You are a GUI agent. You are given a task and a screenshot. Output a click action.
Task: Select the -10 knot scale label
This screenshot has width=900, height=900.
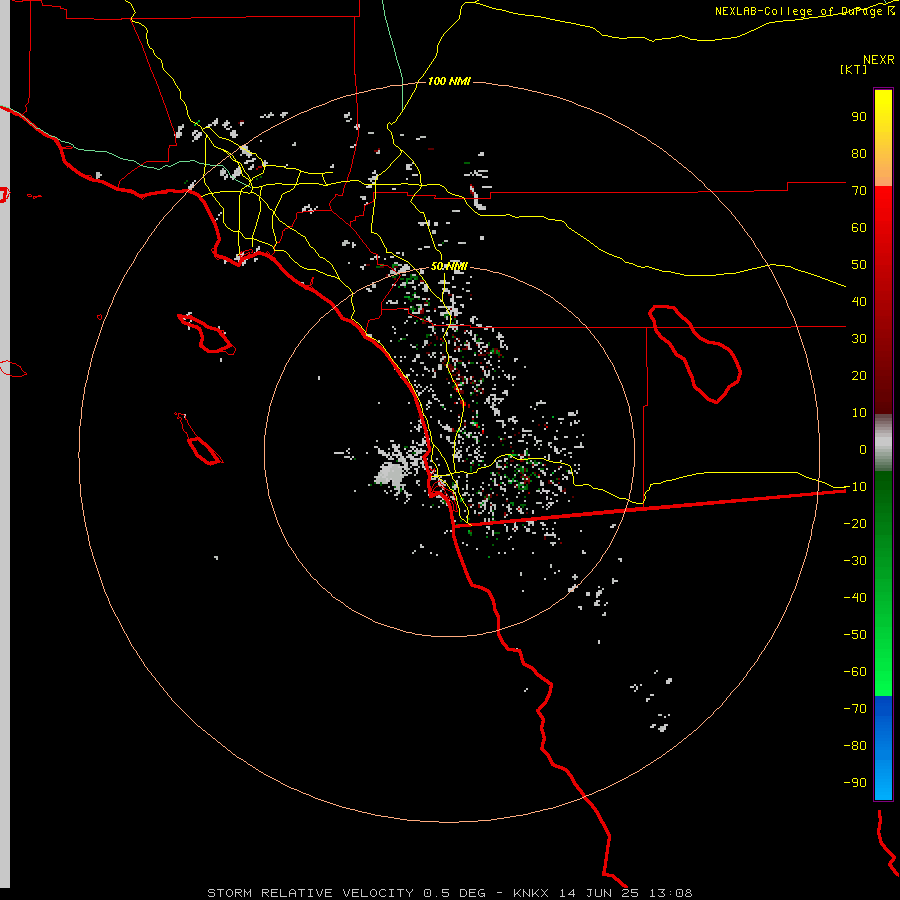[x=855, y=487]
